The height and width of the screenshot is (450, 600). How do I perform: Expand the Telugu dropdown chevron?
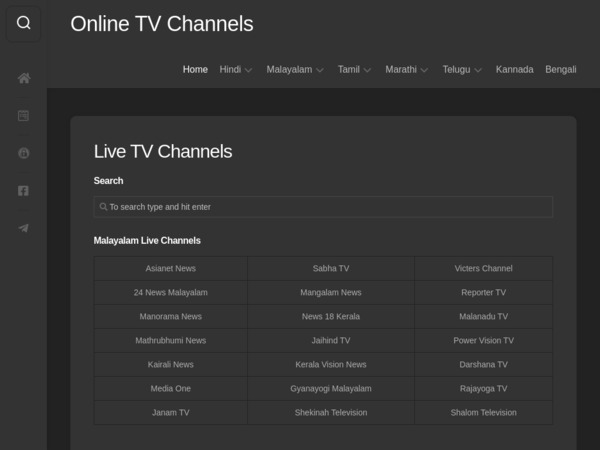(478, 70)
